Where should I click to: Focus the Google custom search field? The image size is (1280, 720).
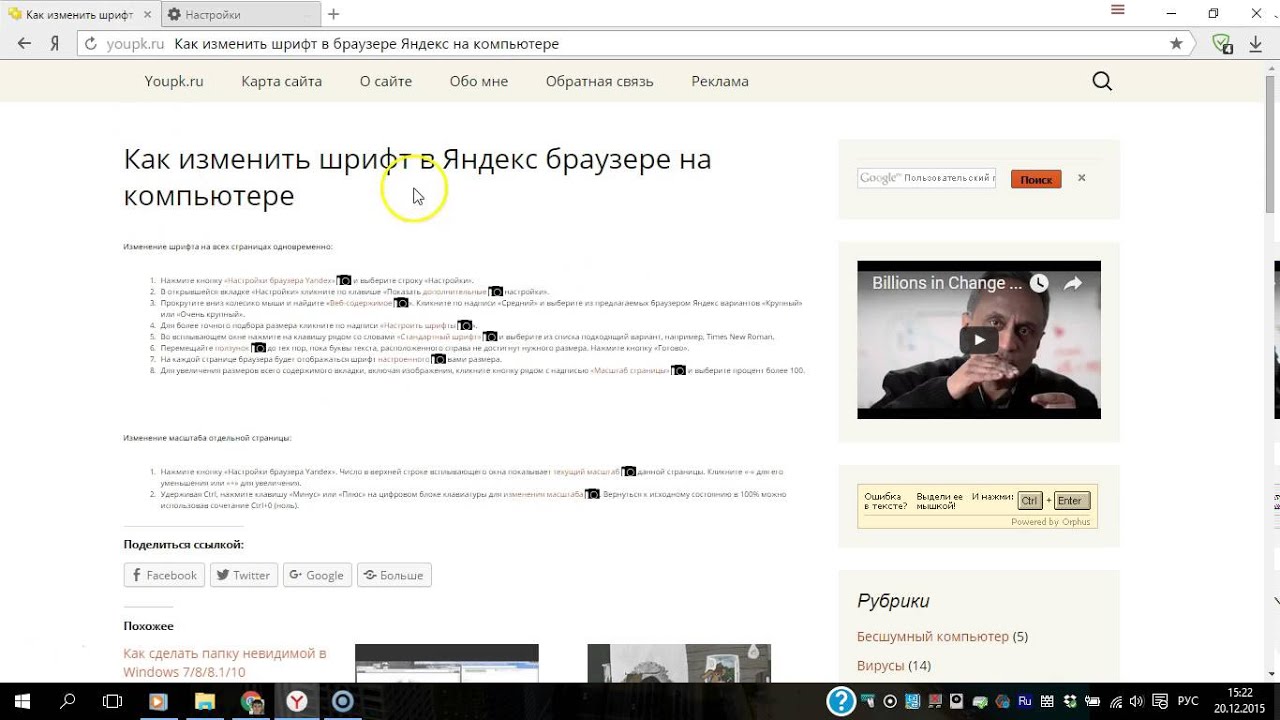click(x=926, y=178)
